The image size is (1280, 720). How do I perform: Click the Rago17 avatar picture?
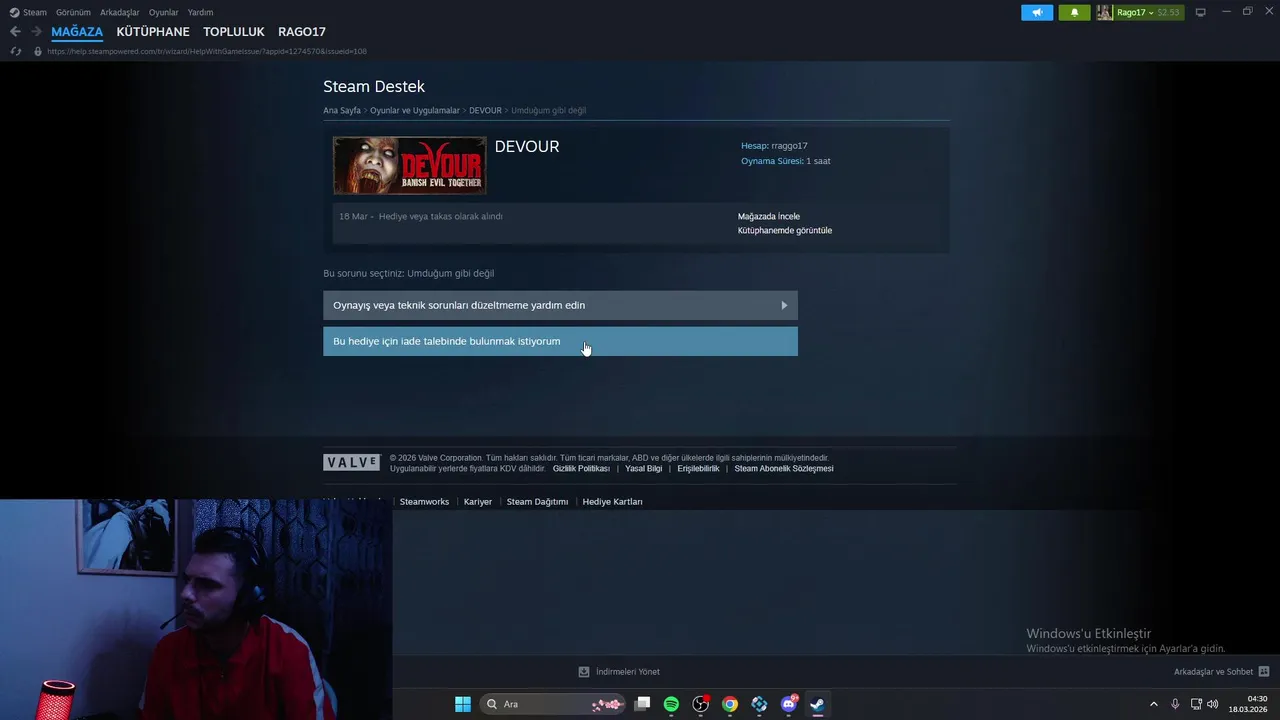coord(1104,12)
